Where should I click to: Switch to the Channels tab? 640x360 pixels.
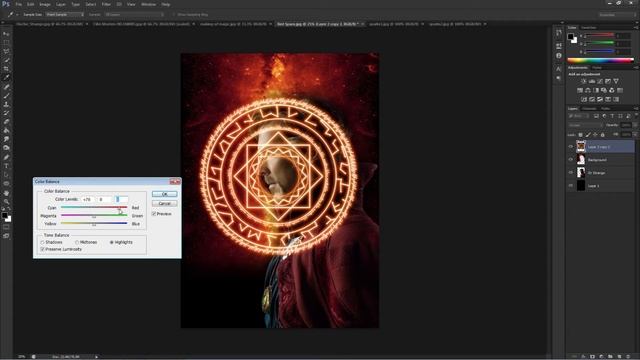click(x=589, y=109)
